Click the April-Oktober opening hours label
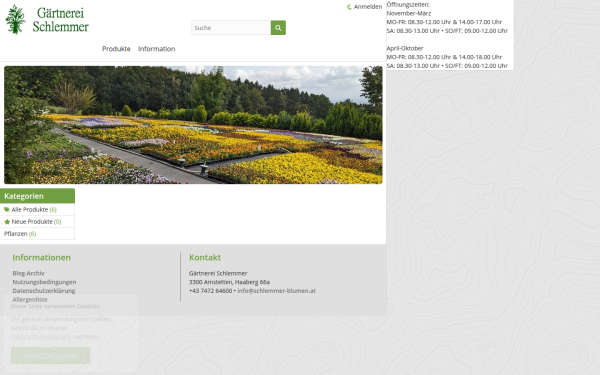 [x=405, y=48]
